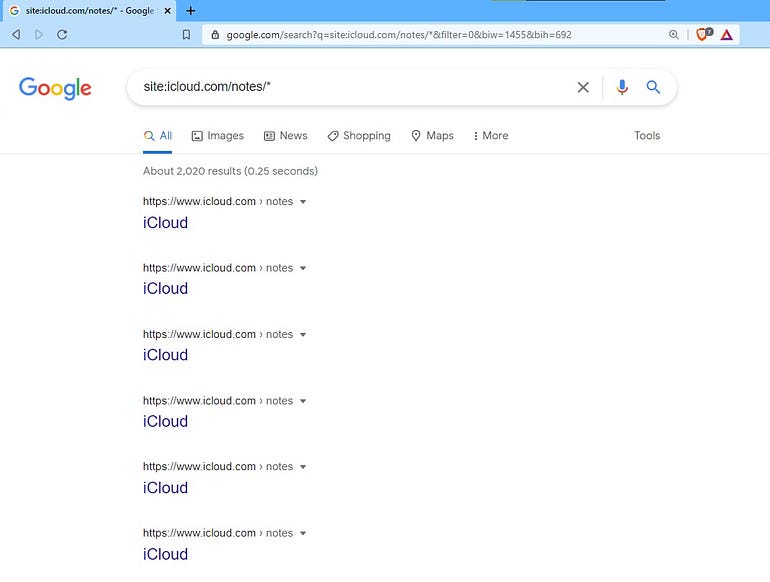Click the address bar URL
This screenshot has width=770, height=582.
tap(399, 35)
